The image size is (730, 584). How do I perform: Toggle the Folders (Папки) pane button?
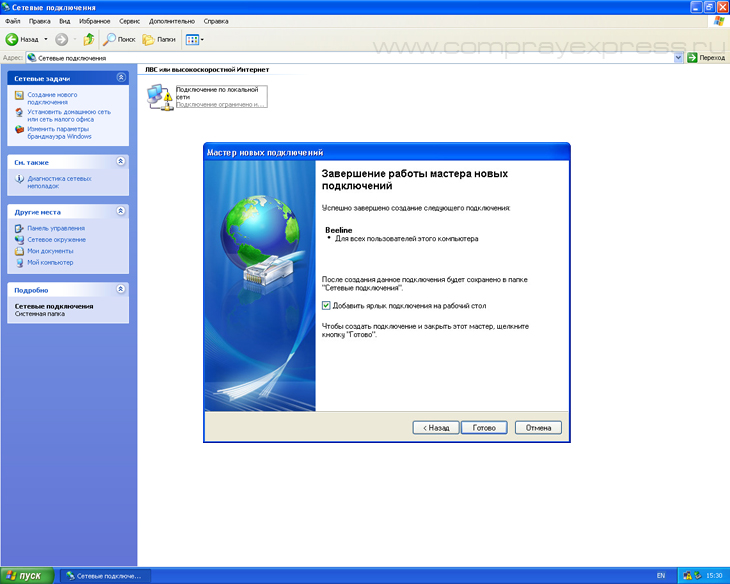[x=158, y=40]
